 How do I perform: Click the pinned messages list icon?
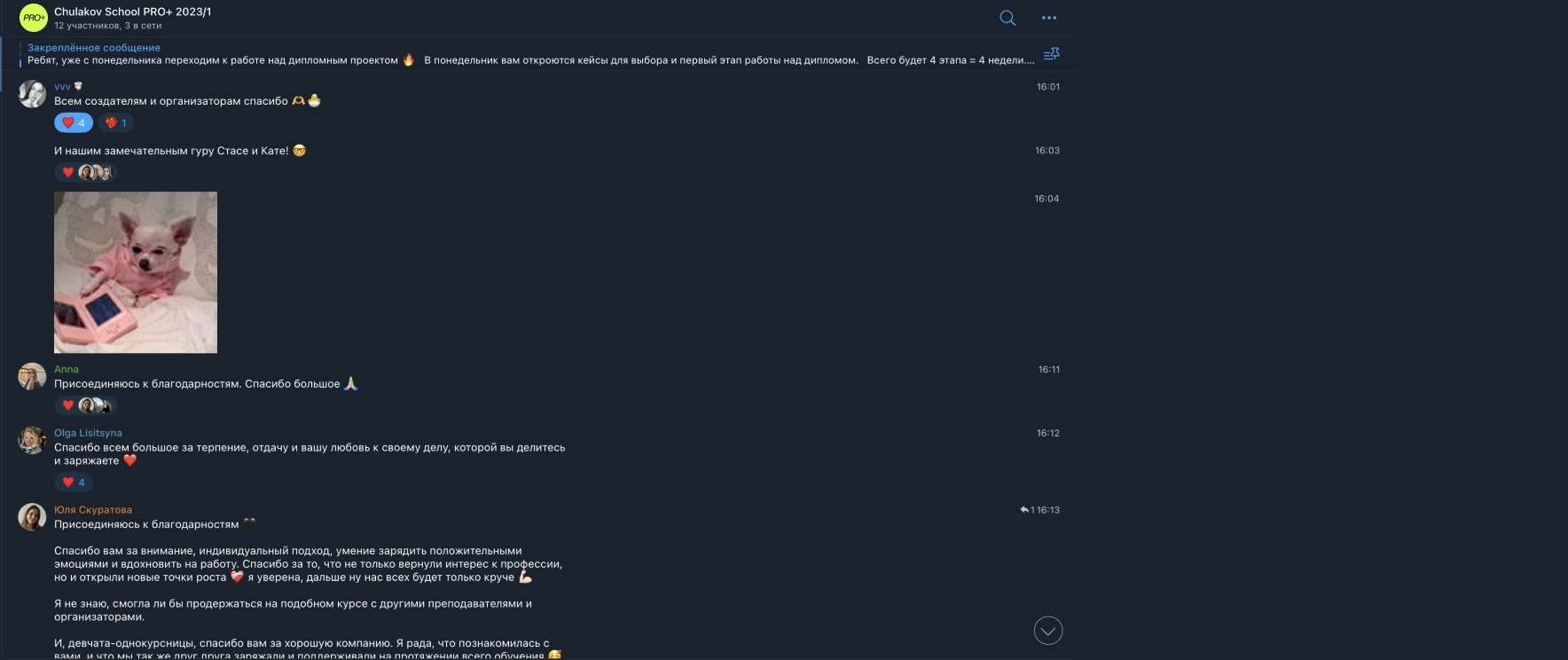coord(1052,54)
